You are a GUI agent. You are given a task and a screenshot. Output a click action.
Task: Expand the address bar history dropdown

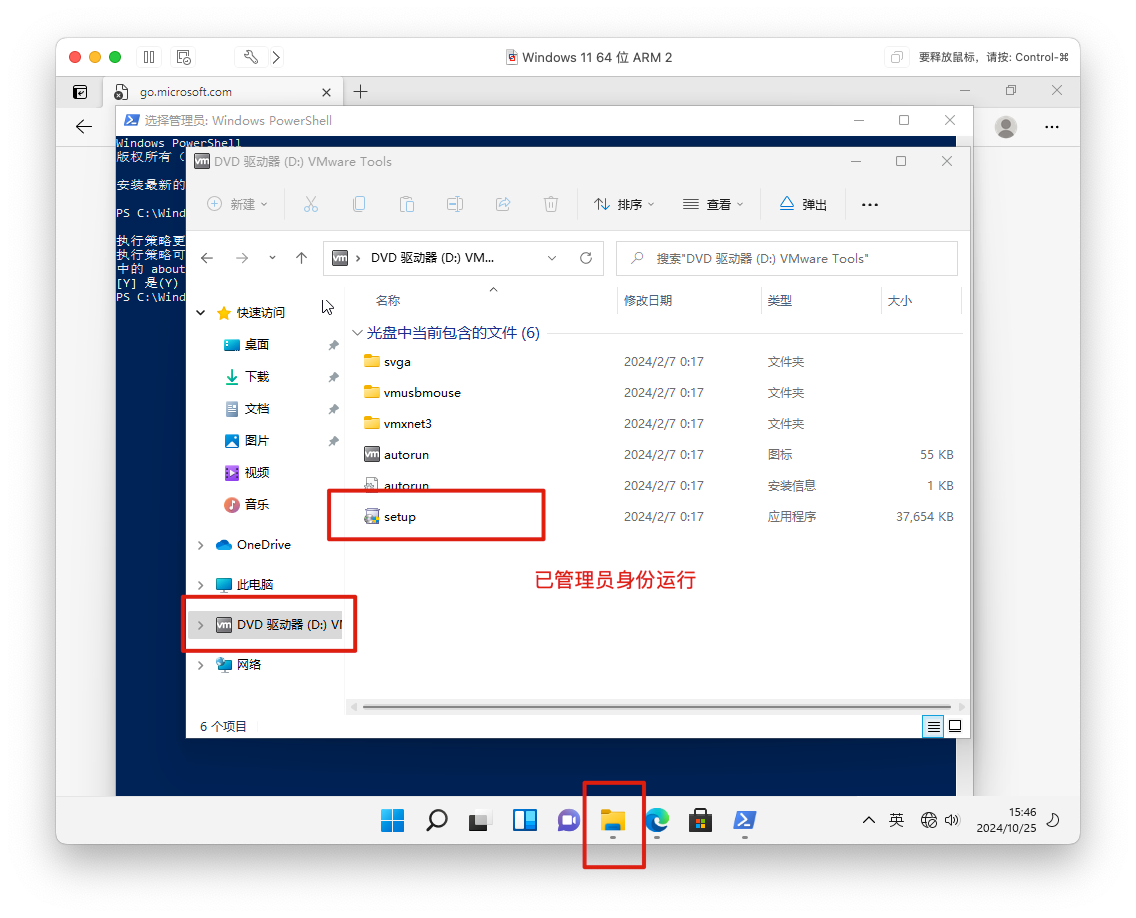(x=552, y=258)
